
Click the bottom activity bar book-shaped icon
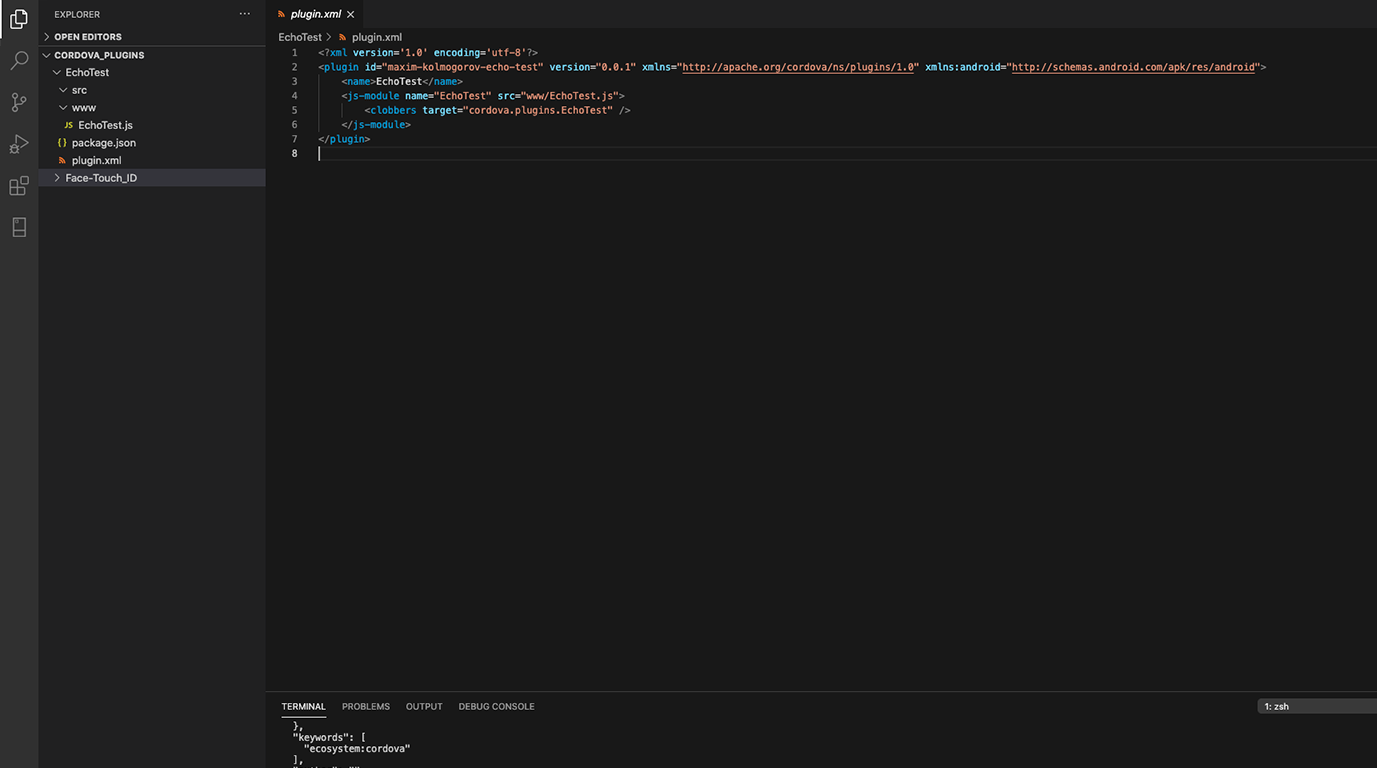pos(18,227)
